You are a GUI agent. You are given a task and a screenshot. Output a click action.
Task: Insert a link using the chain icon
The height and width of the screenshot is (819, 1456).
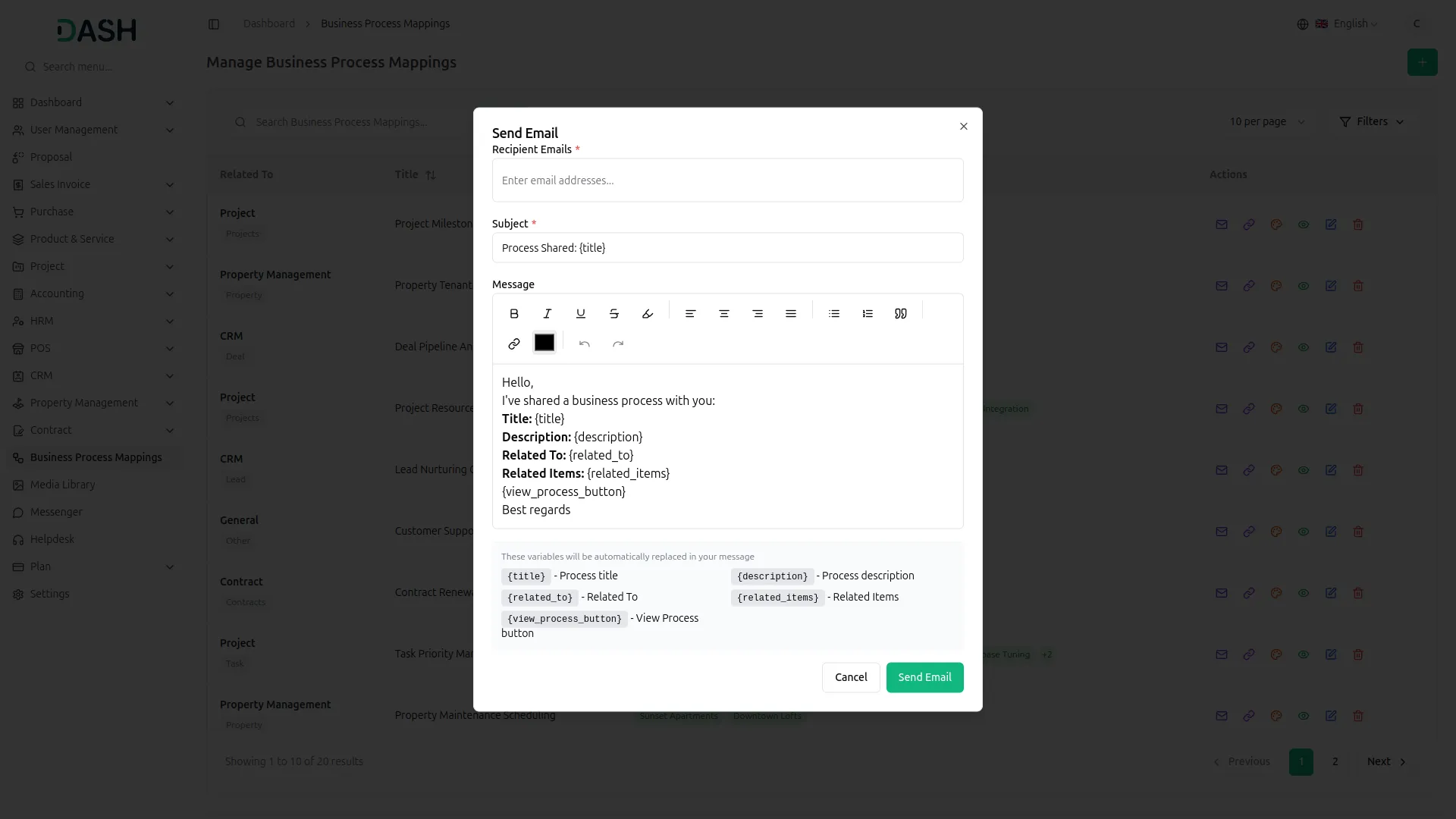pyautogui.click(x=514, y=344)
